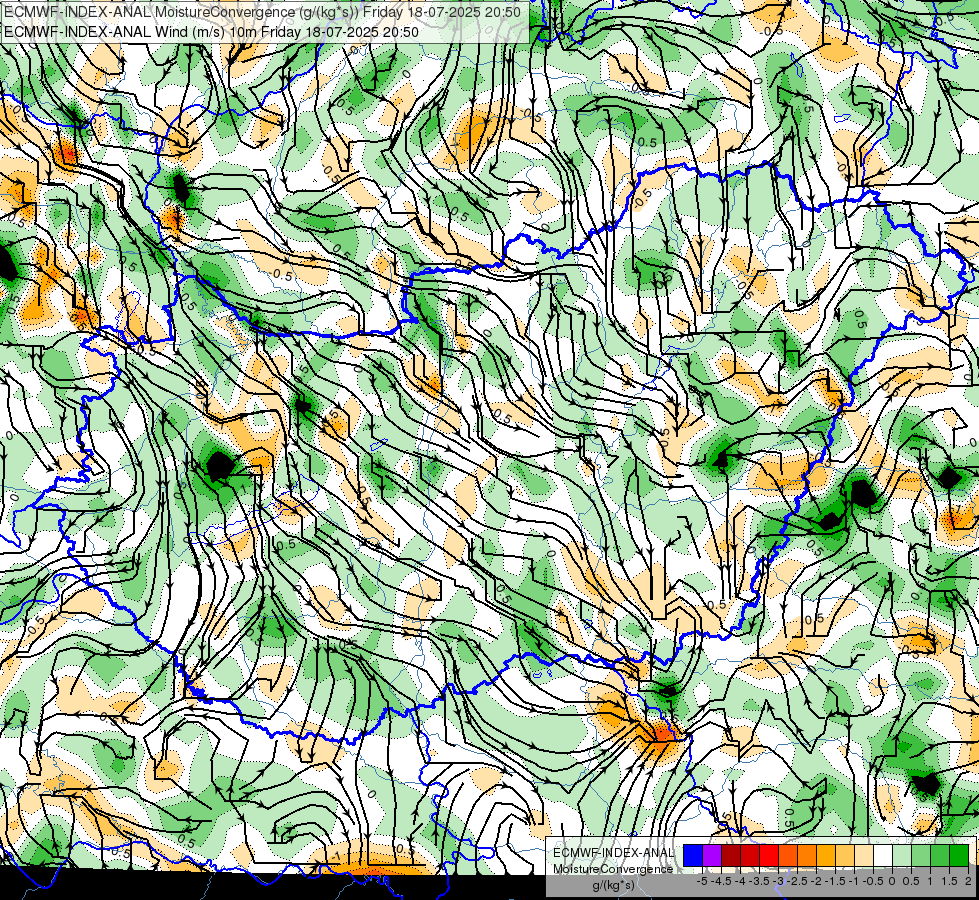The height and width of the screenshot is (900, 979).
Task: Click the light orange legend swatch (-1.5 to -1)
Action: (x=845, y=856)
